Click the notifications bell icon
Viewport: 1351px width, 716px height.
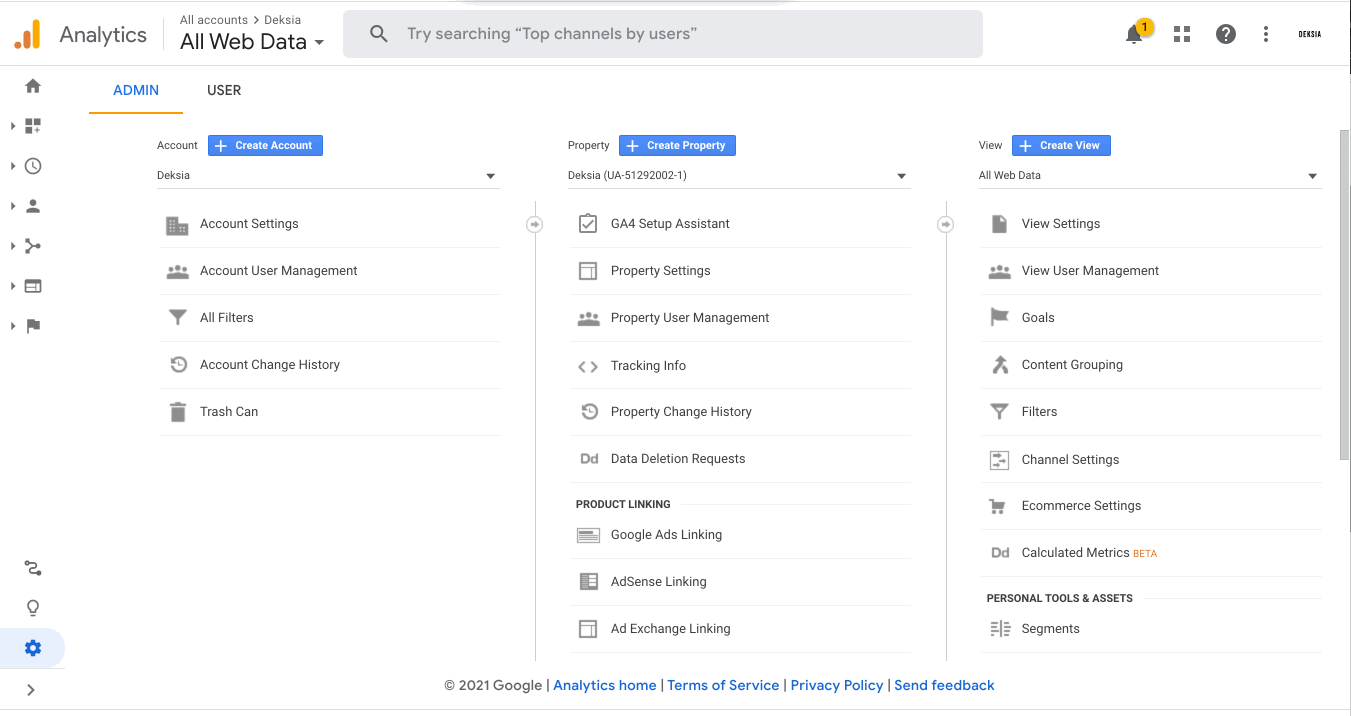pyautogui.click(x=1134, y=35)
